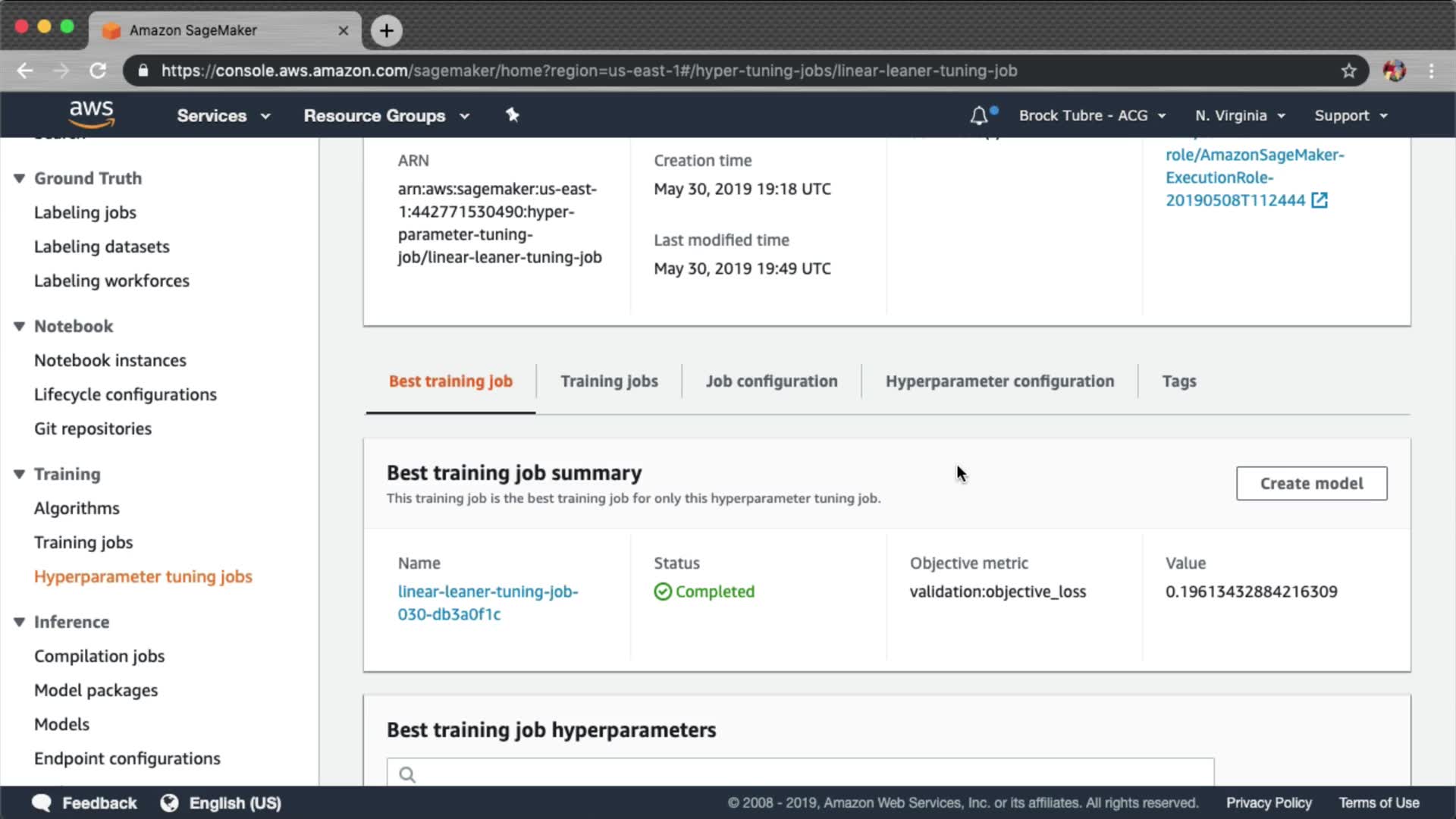This screenshot has height=819, width=1456.
Task: Collapse the Inference sidebar section
Action: coord(20,623)
